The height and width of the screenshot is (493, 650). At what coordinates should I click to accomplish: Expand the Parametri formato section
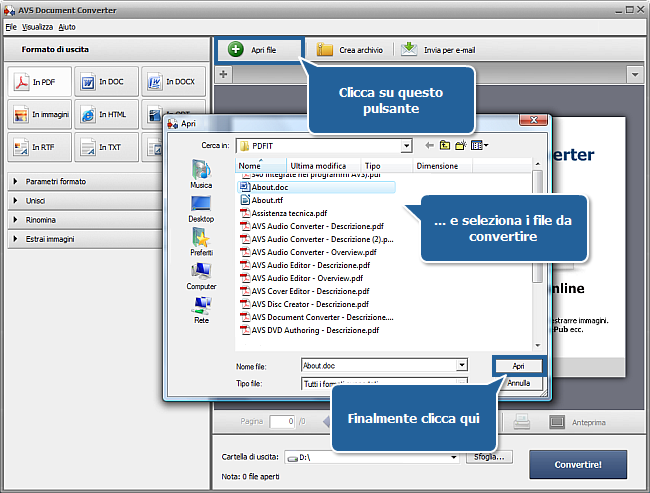point(85,181)
